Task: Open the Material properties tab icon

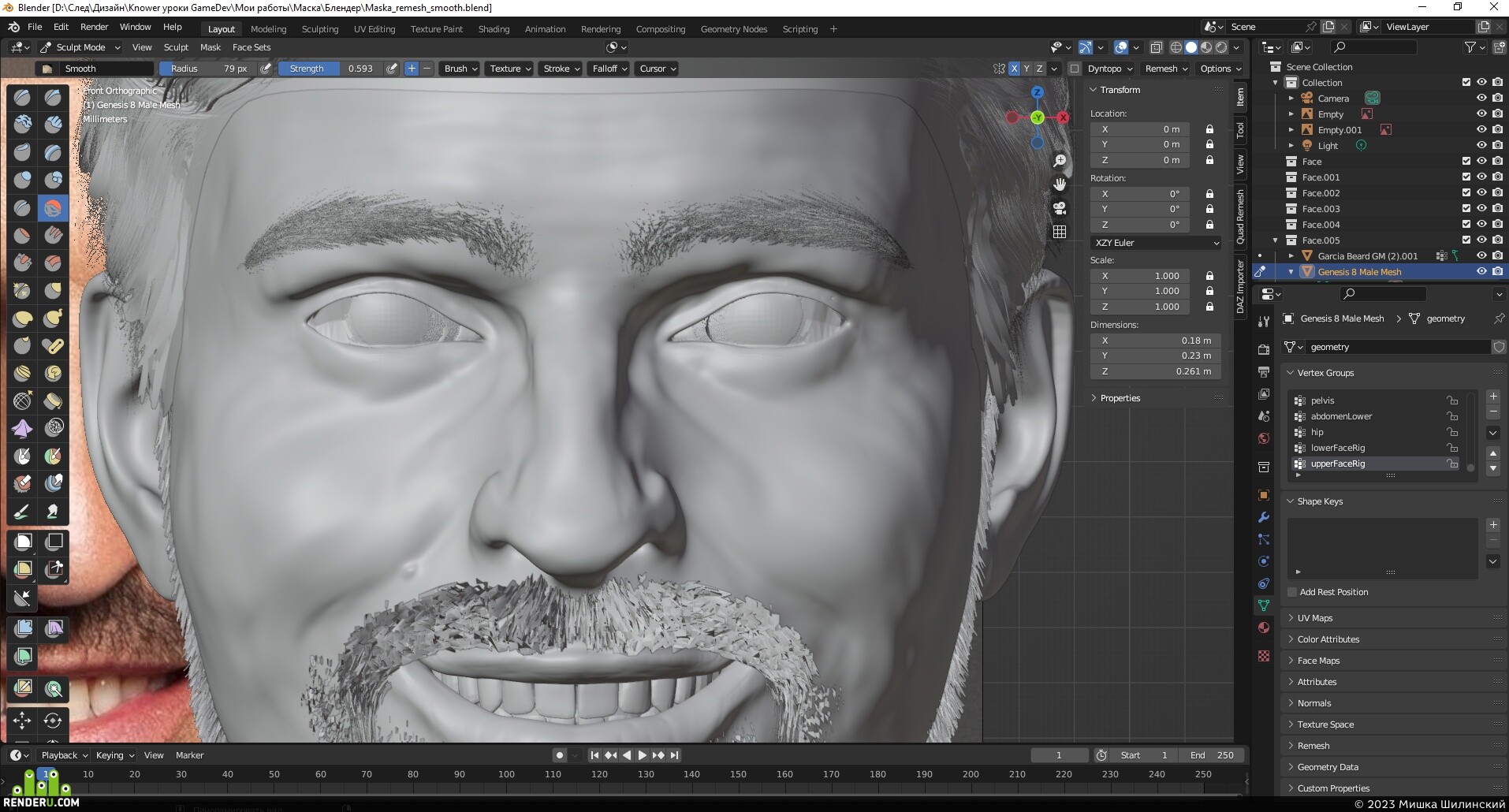Action: point(1264,628)
